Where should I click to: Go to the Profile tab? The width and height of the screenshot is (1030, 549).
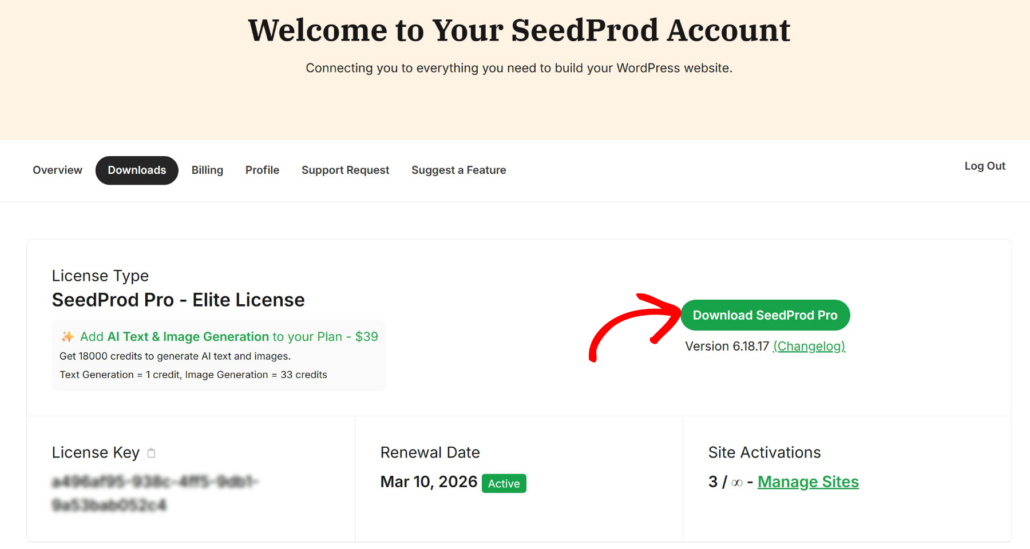pos(262,170)
